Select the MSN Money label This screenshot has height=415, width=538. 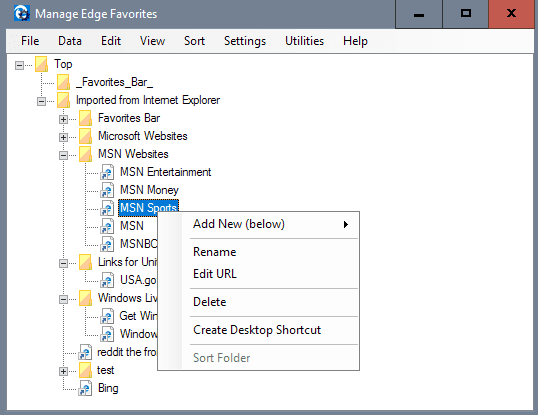pyautogui.click(x=149, y=190)
